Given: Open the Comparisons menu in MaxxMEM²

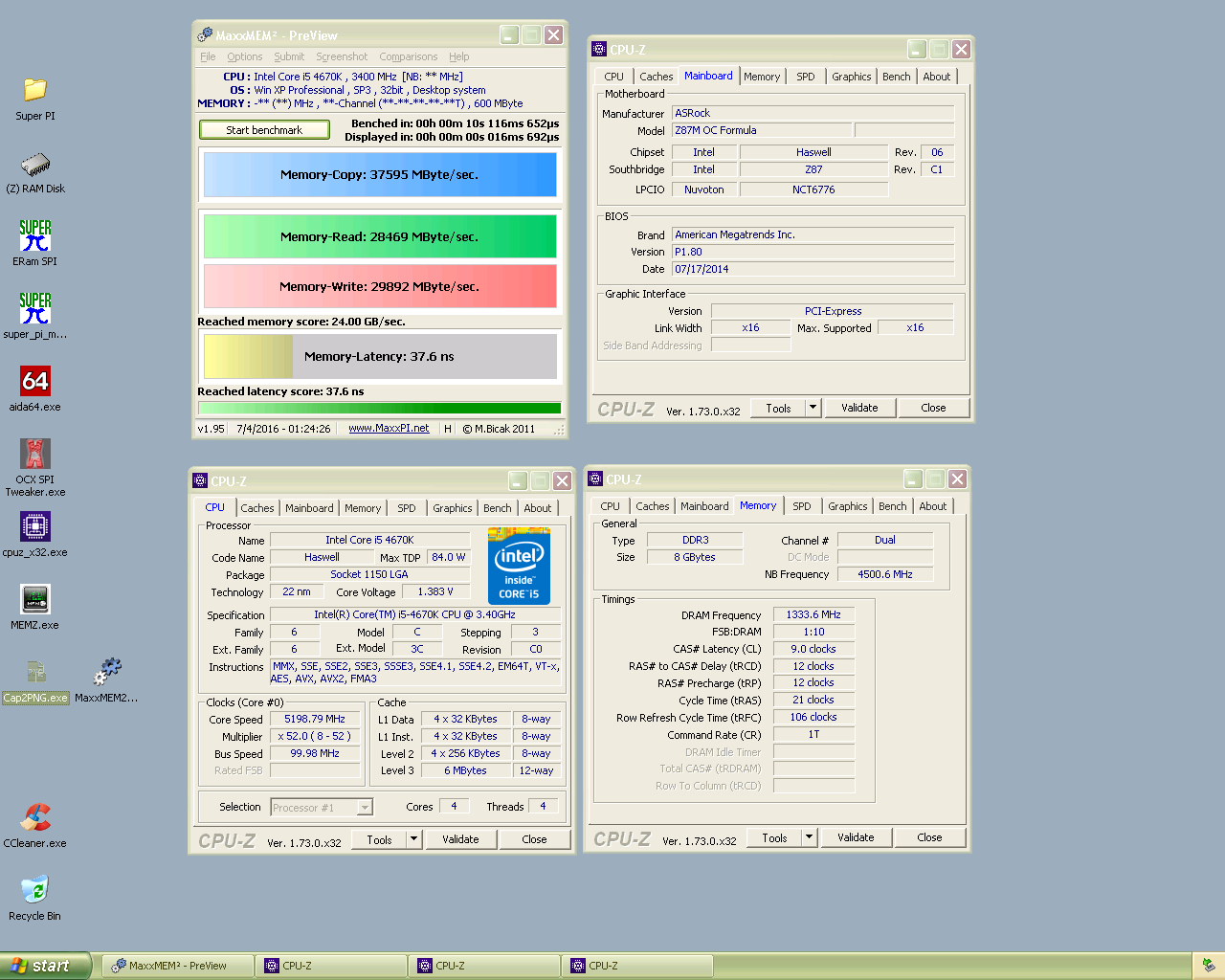Looking at the screenshot, I should click(x=408, y=56).
